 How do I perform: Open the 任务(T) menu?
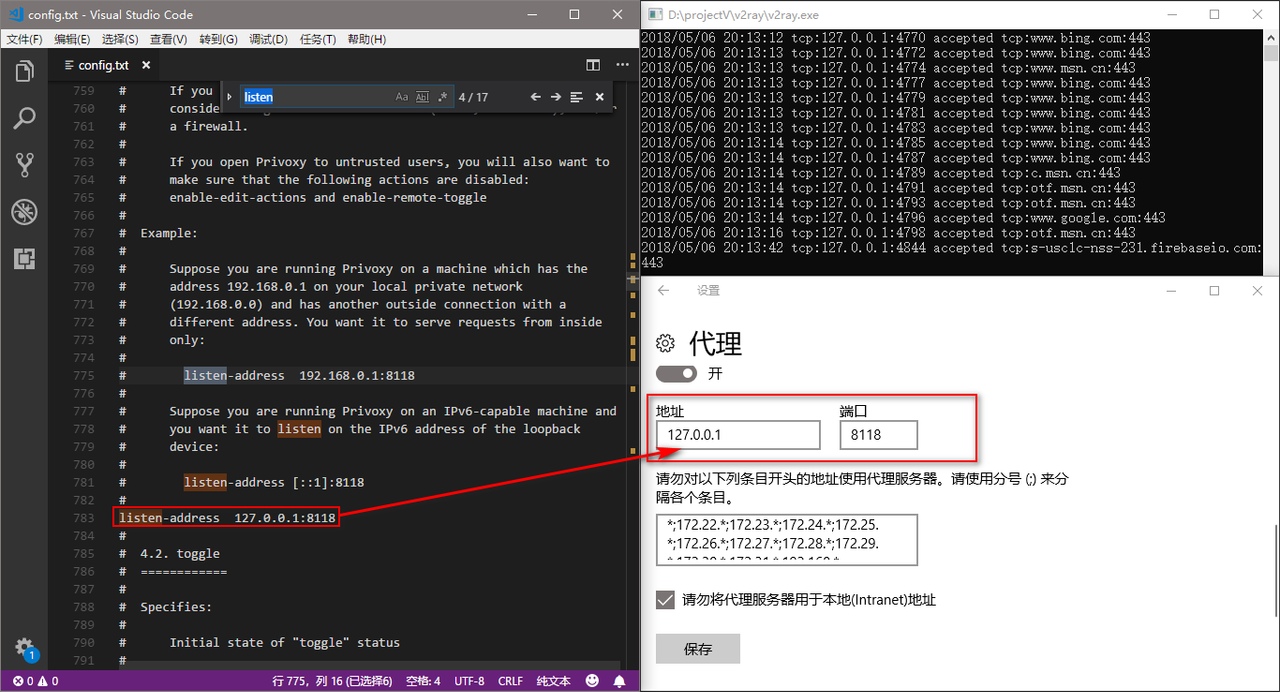[318, 39]
